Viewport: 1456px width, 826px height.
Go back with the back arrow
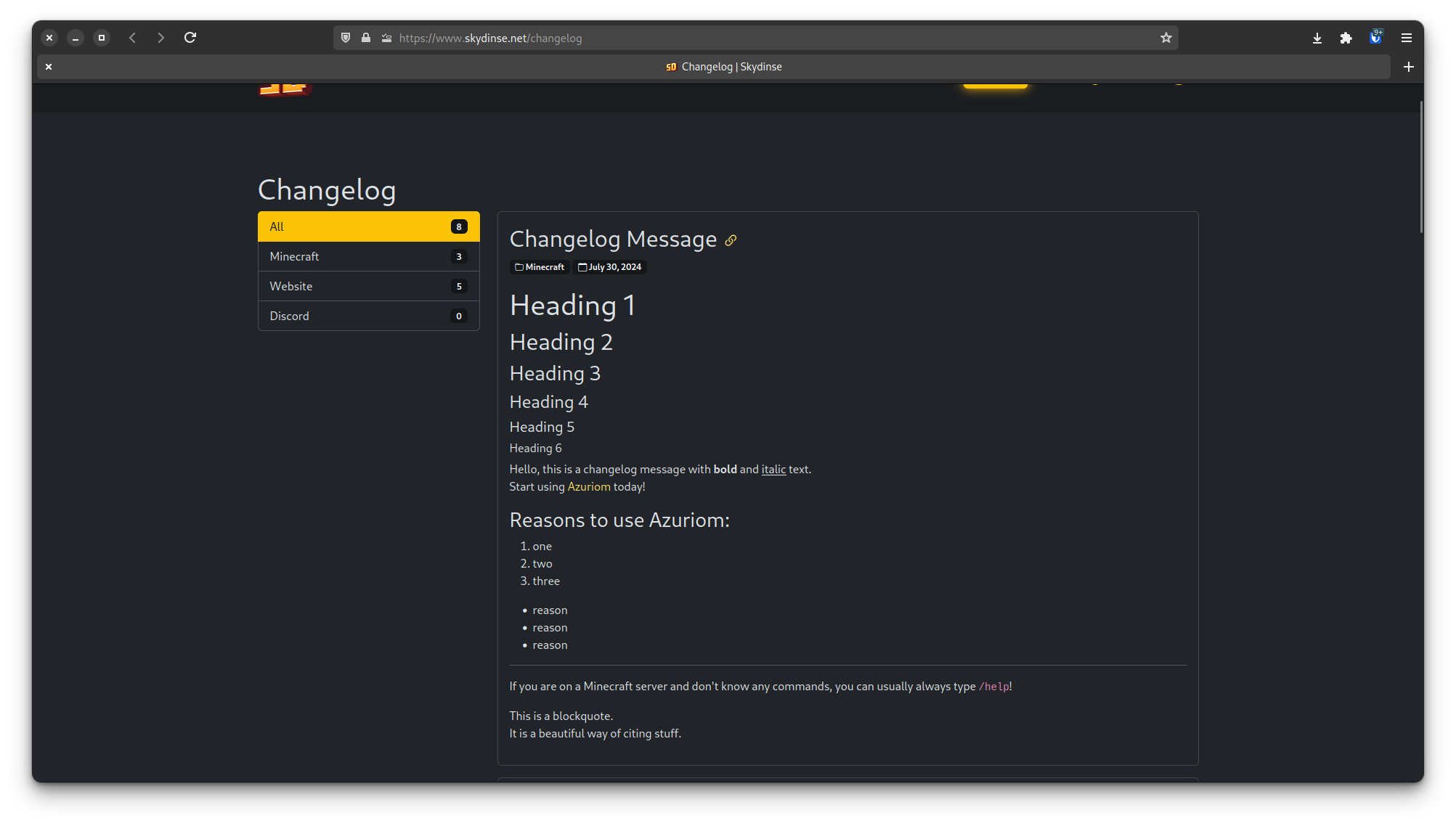[x=132, y=38]
